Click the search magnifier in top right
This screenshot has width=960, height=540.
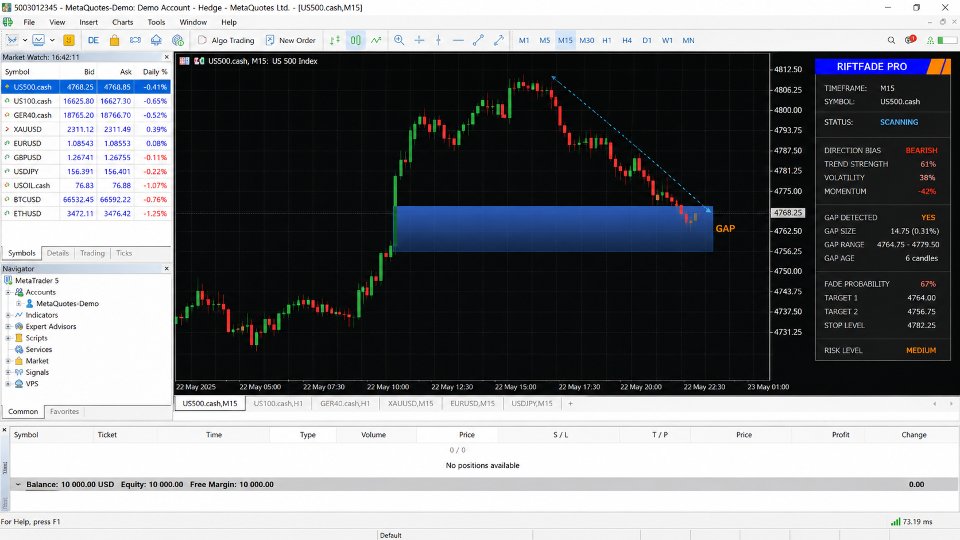click(x=891, y=40)
